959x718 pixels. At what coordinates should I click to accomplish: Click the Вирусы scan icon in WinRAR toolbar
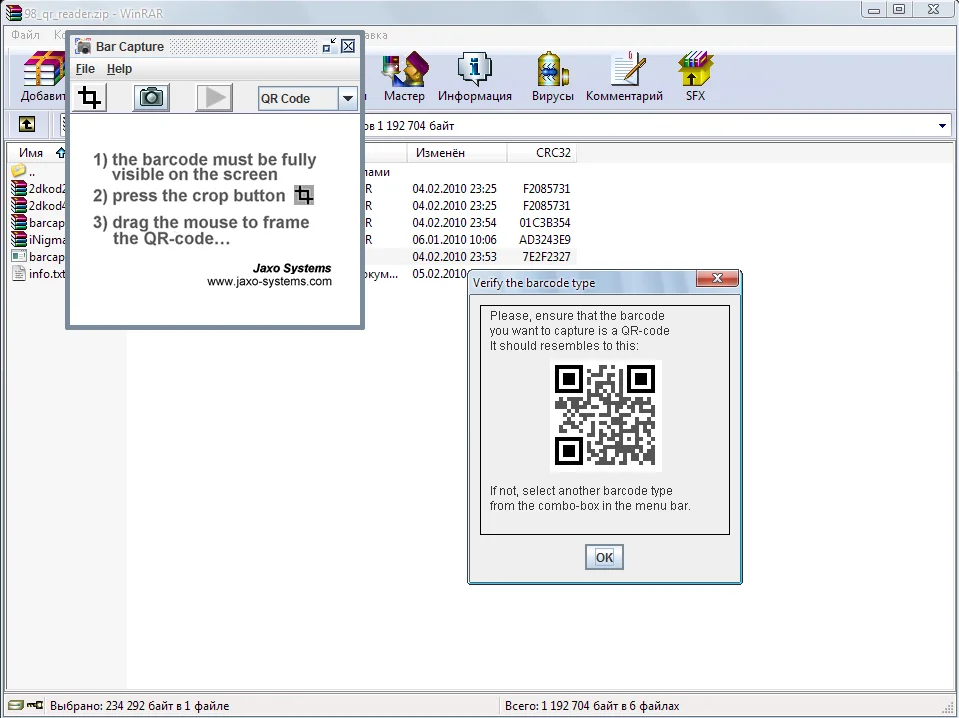pos(553,77)
